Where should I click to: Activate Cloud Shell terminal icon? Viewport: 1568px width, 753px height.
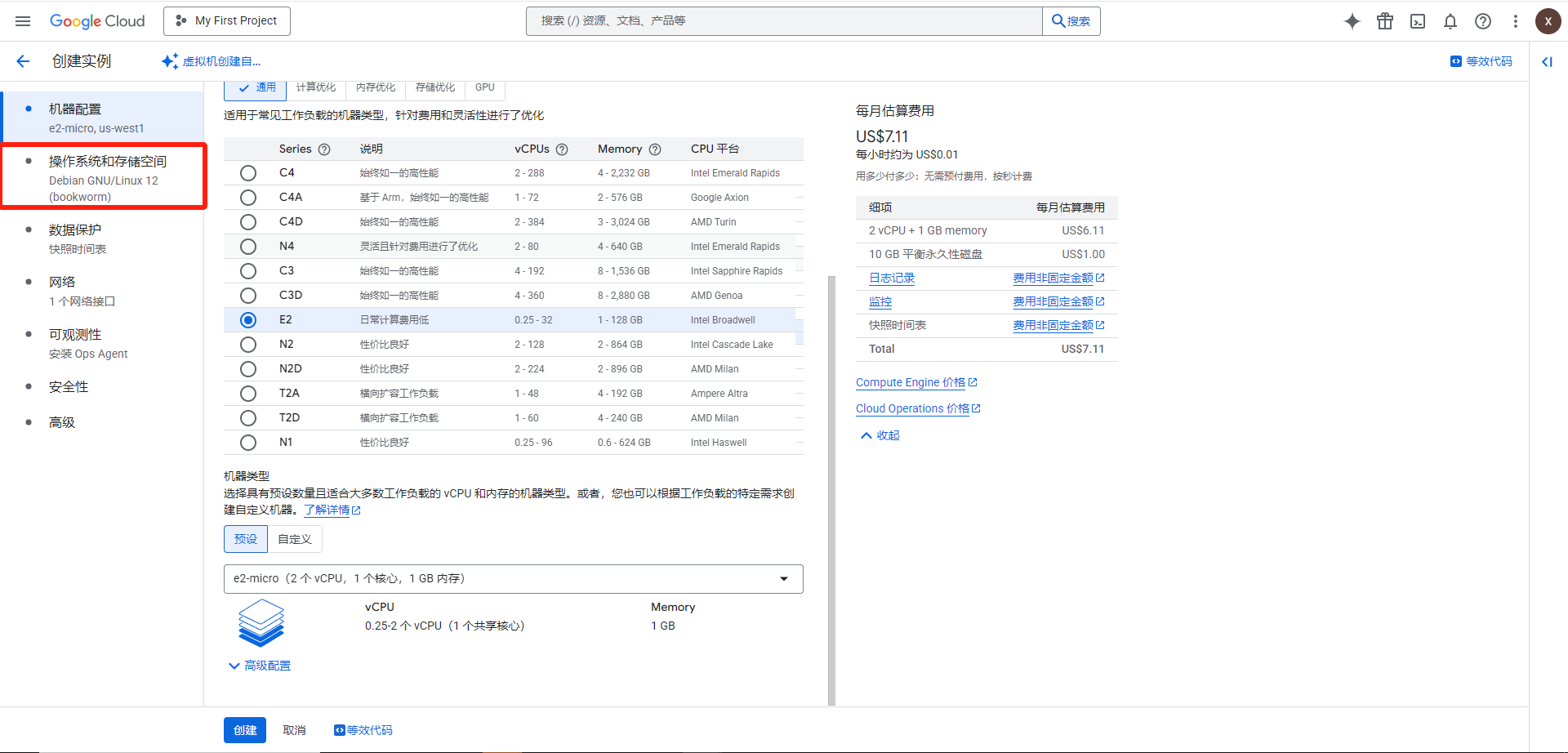coord(1418,21)
